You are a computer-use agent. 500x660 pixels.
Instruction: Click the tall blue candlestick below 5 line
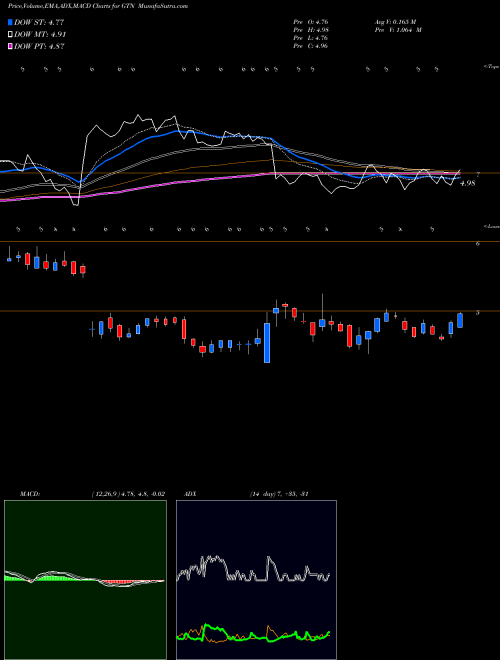[x=267, y=343]
